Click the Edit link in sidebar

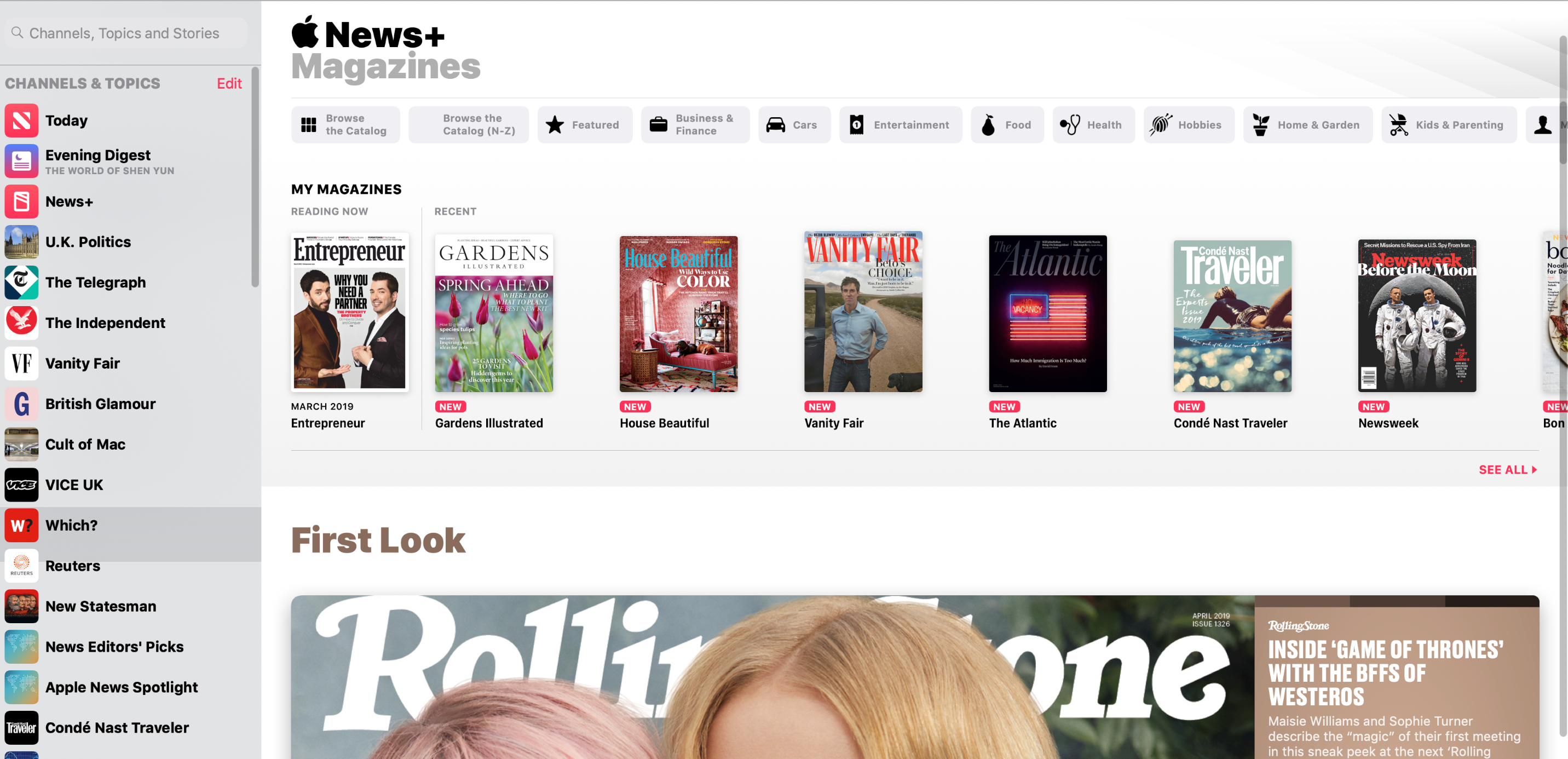[229, 83]
